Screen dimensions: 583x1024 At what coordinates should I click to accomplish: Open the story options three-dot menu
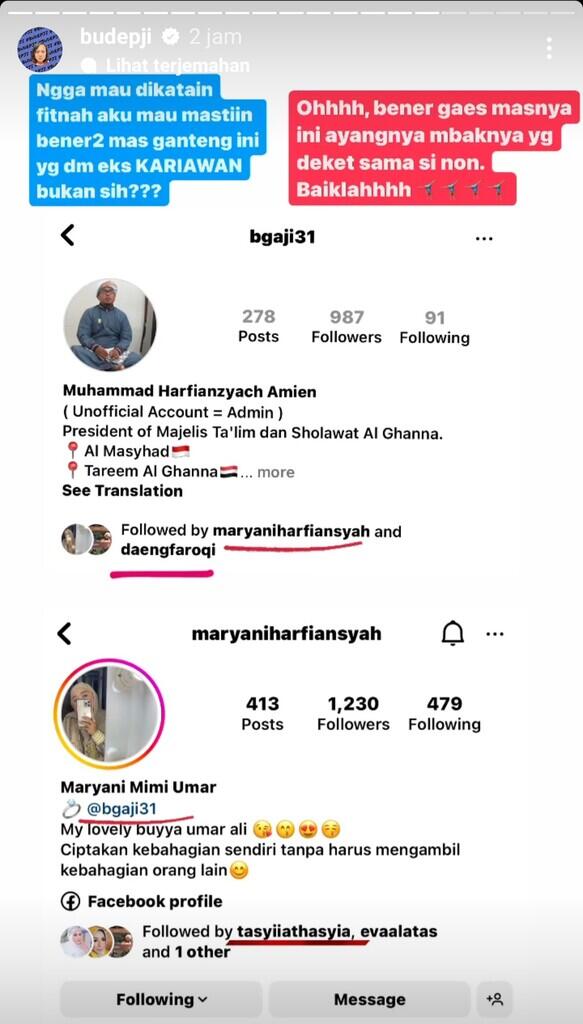click(549, 48)
